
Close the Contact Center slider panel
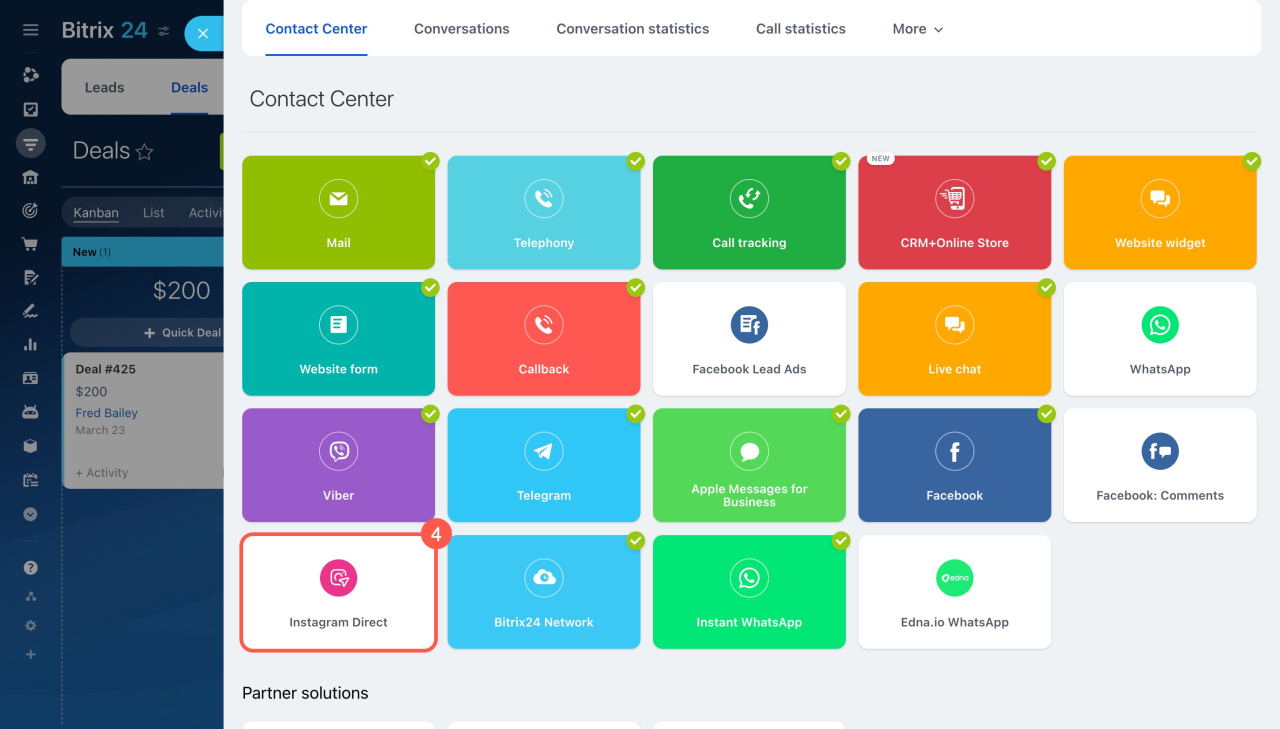pos(203,33)
